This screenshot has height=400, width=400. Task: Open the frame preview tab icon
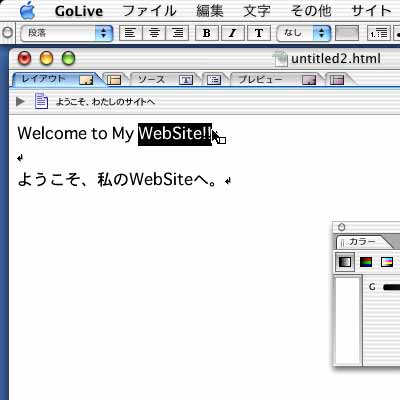point(337,80)
